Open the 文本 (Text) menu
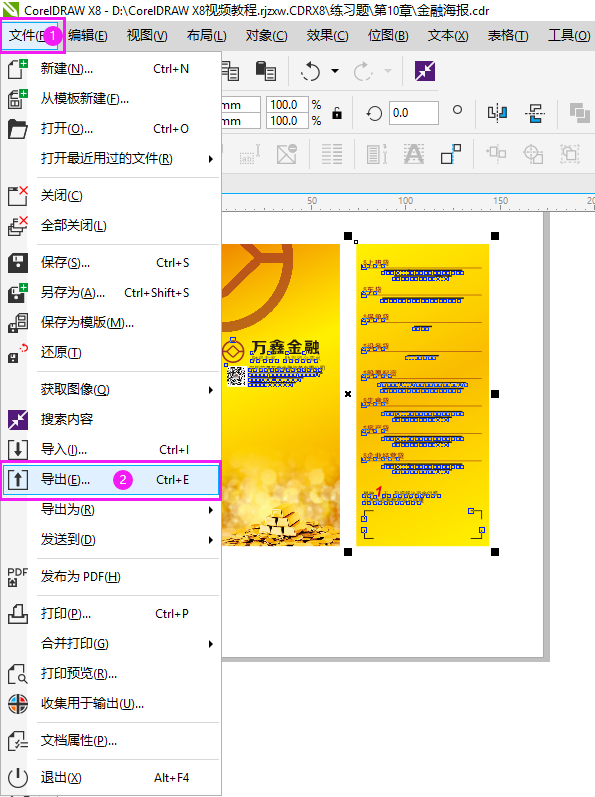Image resolution: width=595 pixels, height=797 pixels. click(x=448, y=35)
